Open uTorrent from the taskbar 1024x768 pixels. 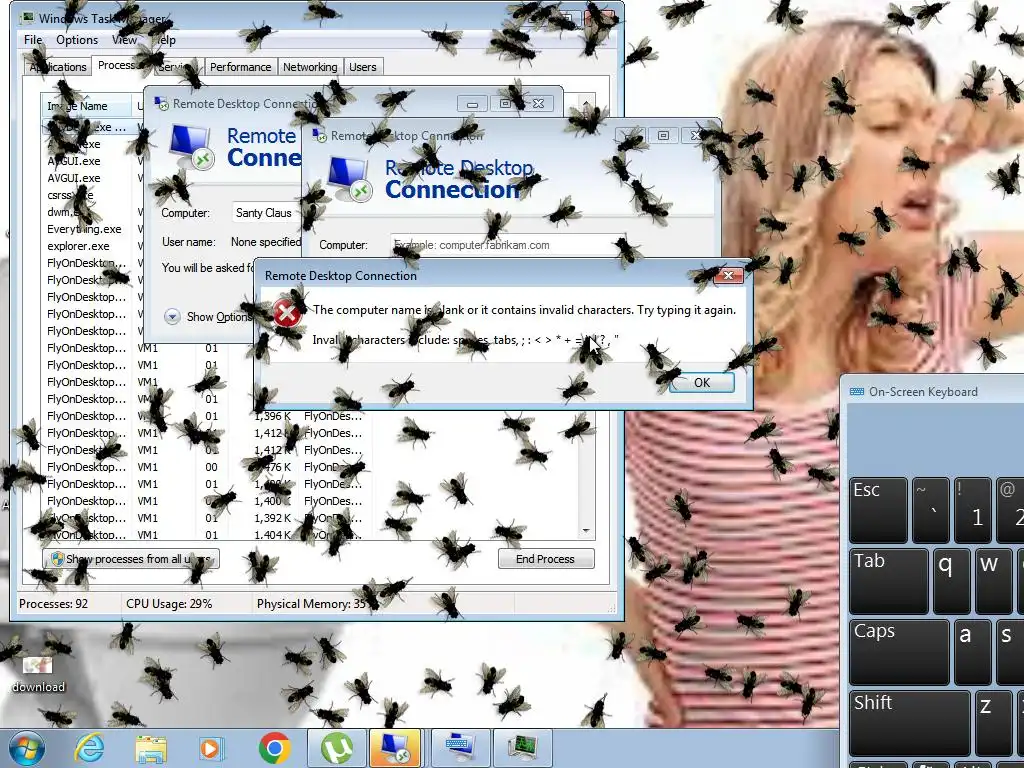(x=336, y=748)
